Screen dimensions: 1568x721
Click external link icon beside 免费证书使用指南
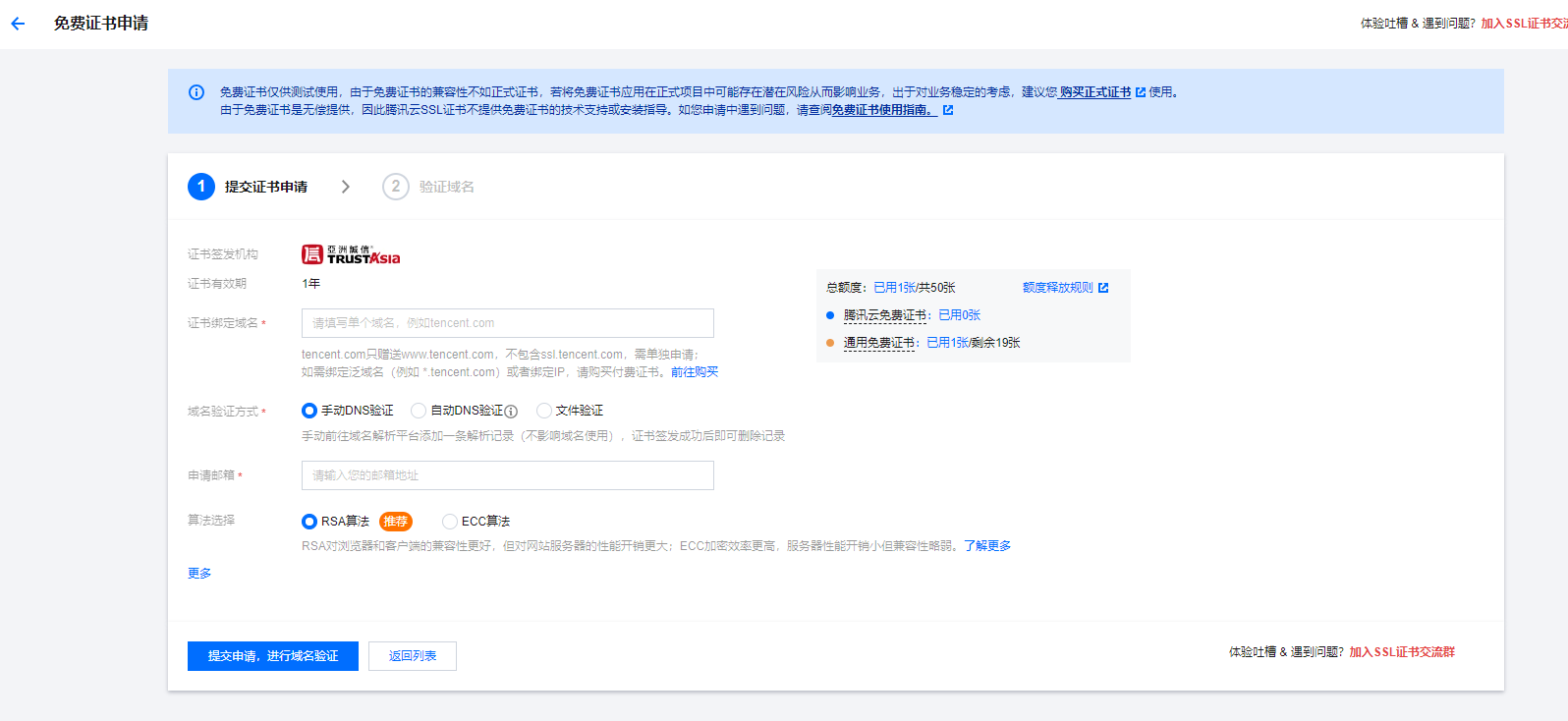(x=948, y=110)
